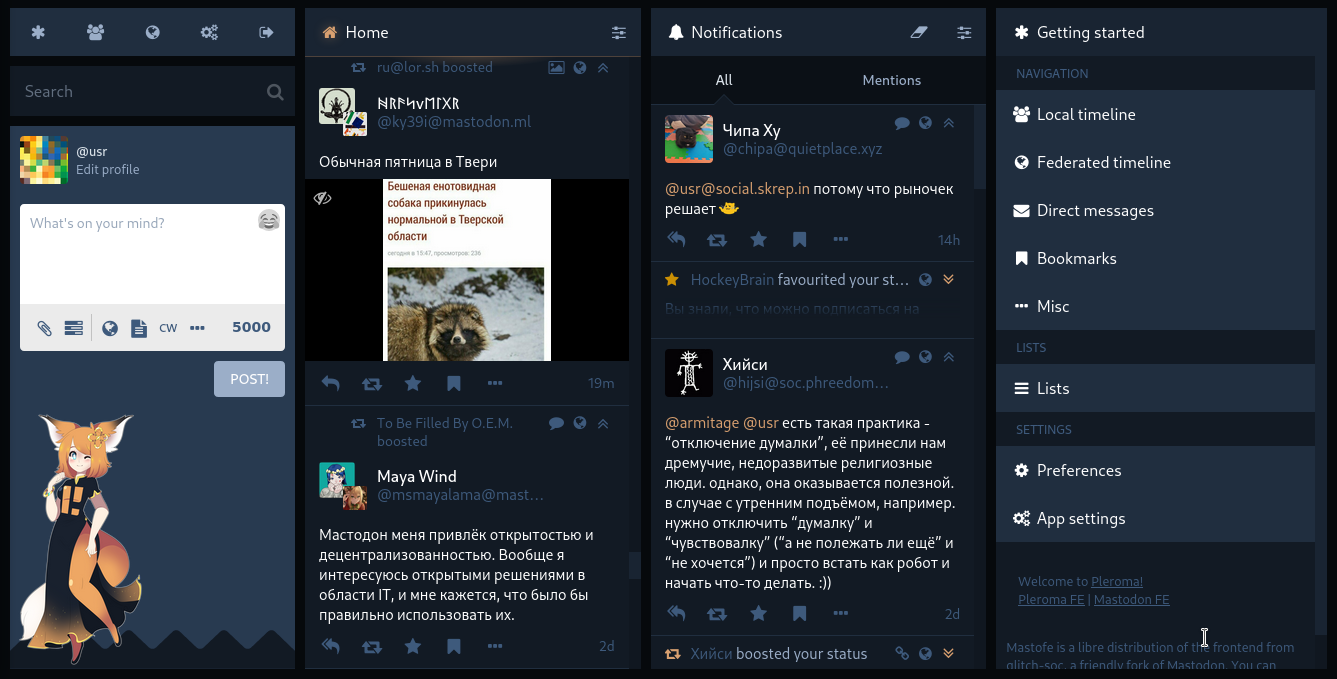Viewport: 1337px width, 679px height.
Task: Toggle the CW content warning
Action: 168,328
